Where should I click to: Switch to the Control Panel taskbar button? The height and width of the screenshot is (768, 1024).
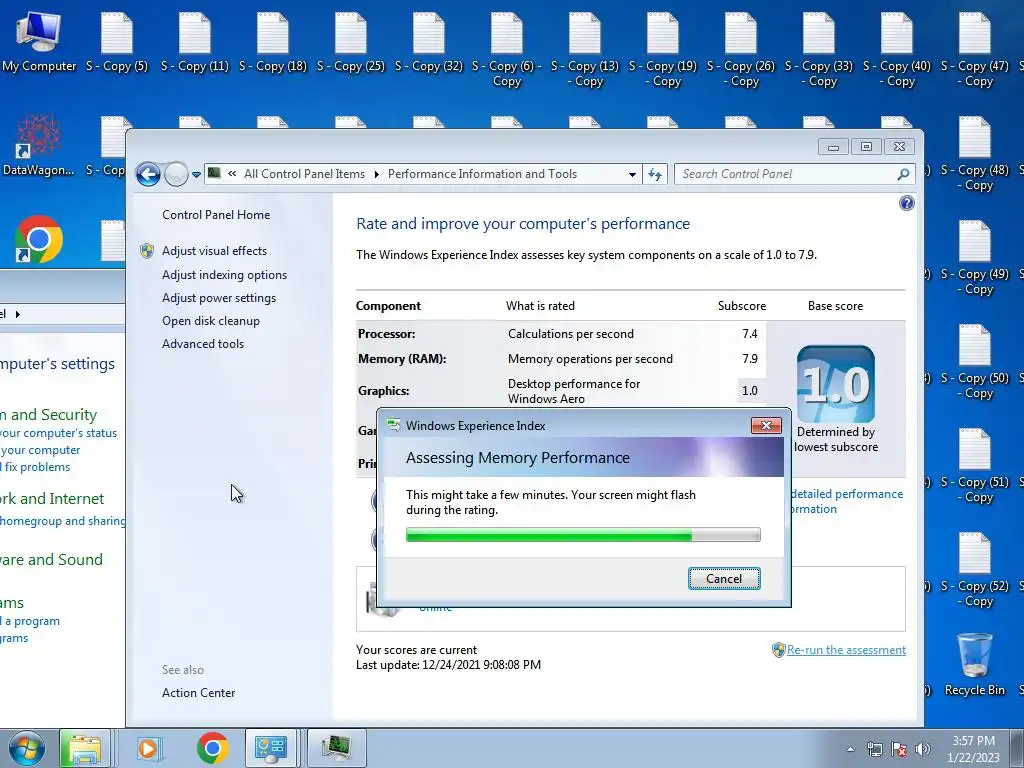271,748
